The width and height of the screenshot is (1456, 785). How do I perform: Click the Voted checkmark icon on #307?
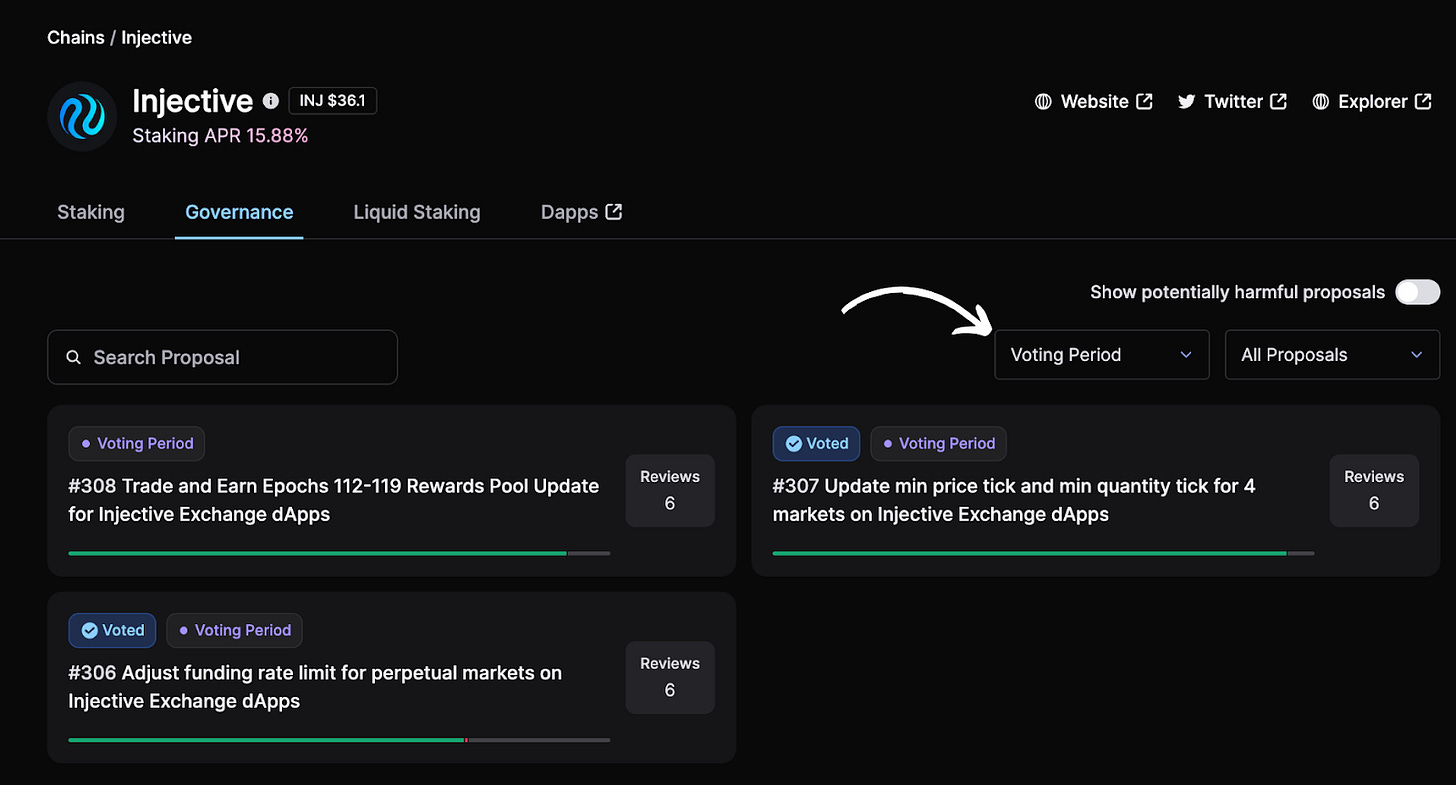793,443
